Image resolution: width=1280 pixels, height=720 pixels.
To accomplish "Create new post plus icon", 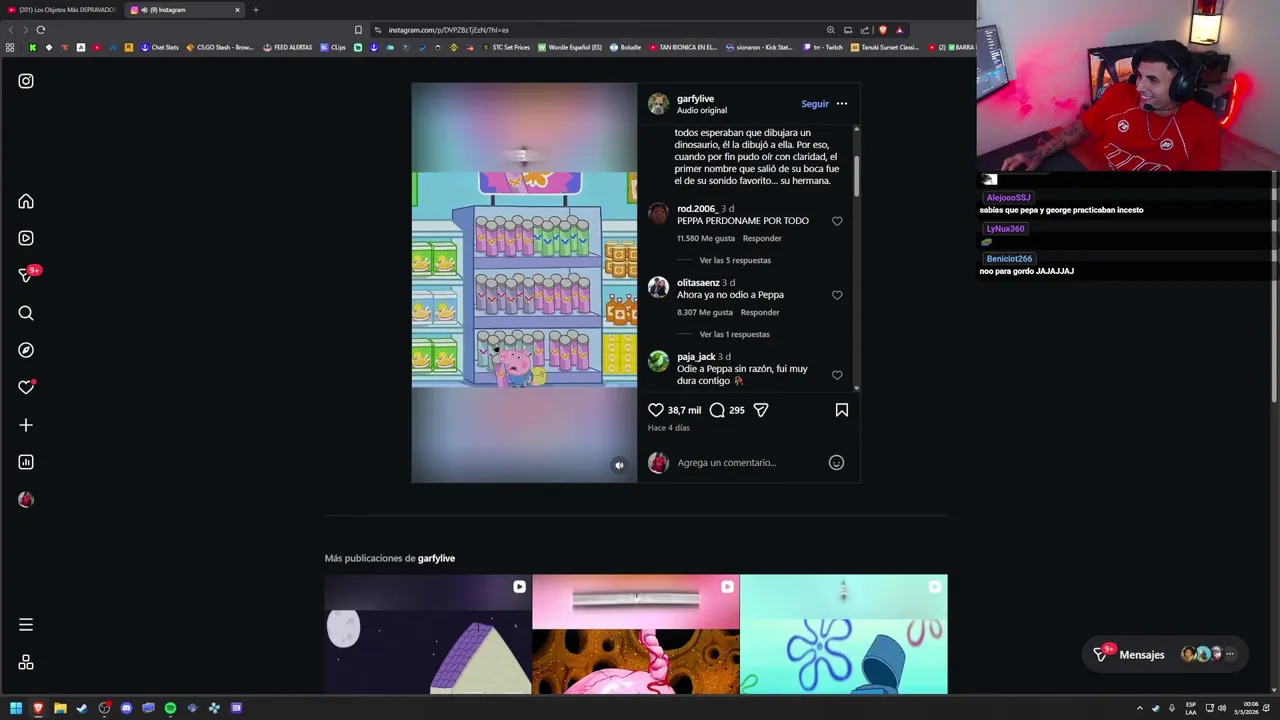I will pyautogui.click(x=26, y=425).
